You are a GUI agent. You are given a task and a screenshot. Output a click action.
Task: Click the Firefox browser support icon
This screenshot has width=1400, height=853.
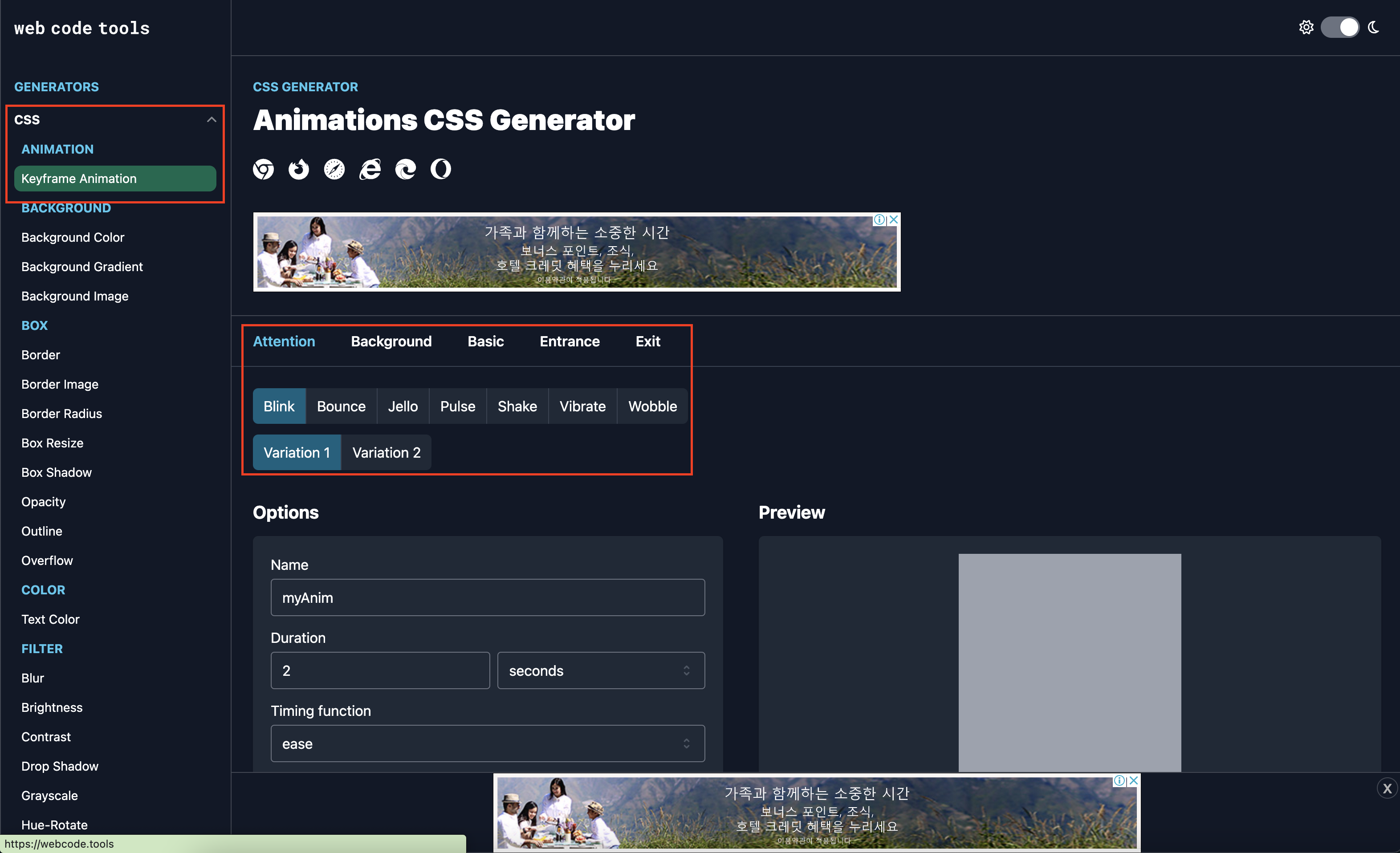point(299,169)
